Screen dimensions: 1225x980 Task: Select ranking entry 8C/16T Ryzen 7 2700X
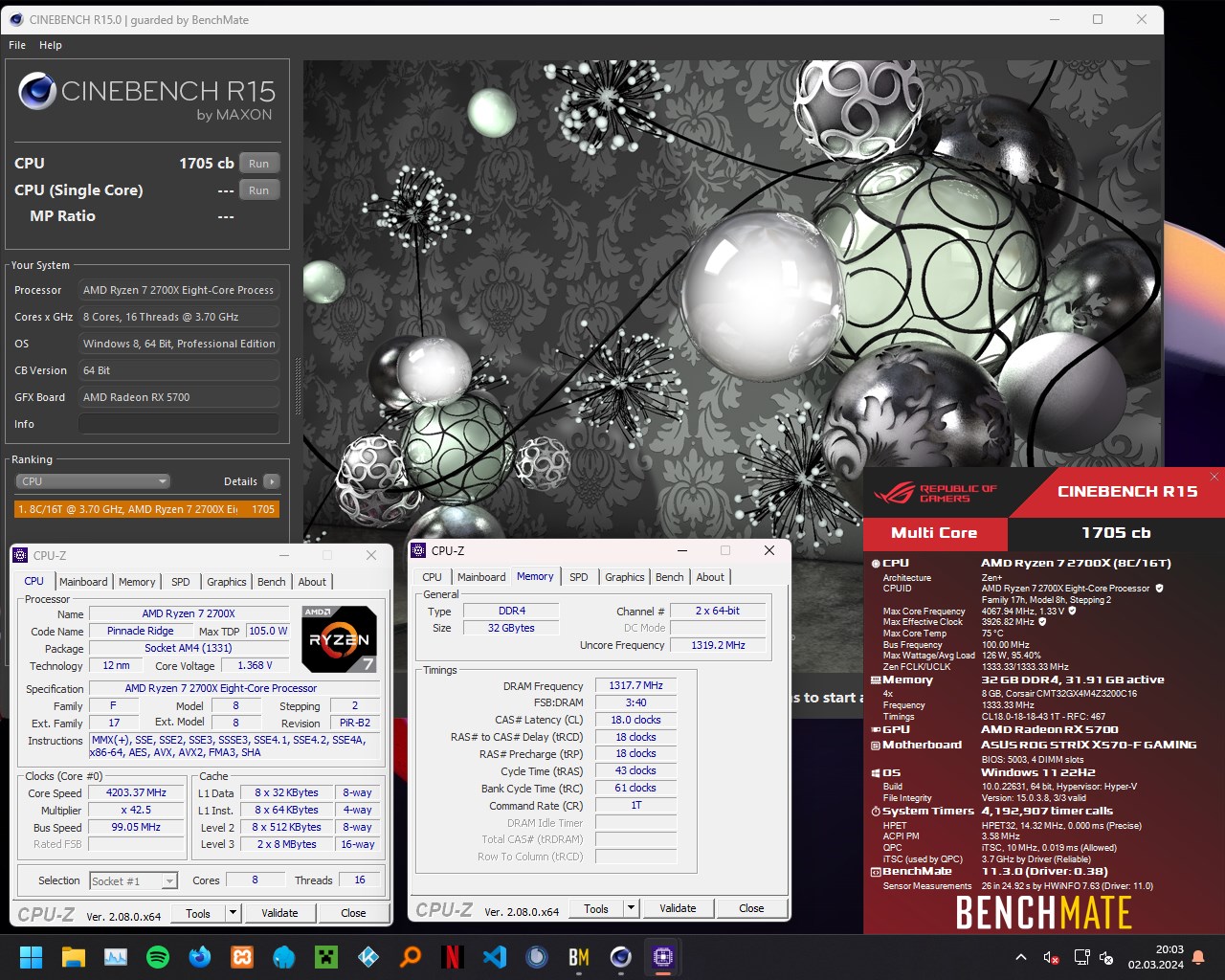pos(146,509)
